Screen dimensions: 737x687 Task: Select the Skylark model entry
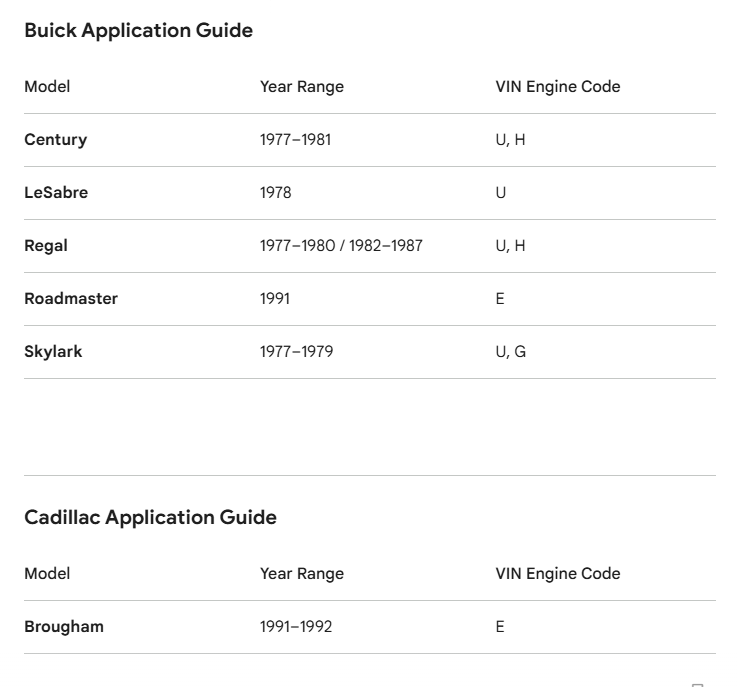(53, 352)
